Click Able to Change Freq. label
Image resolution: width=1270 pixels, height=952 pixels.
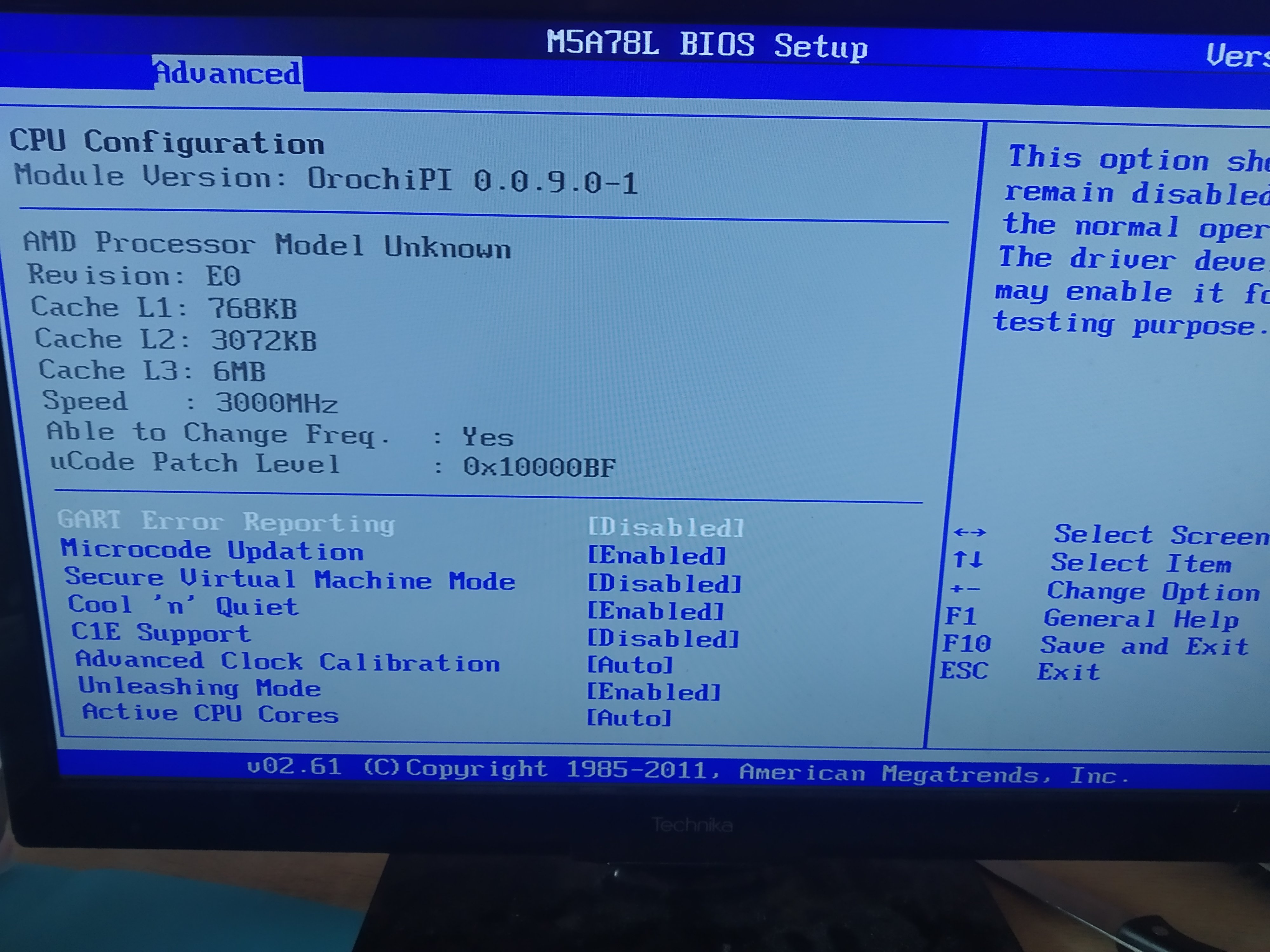tap(217, 434)
